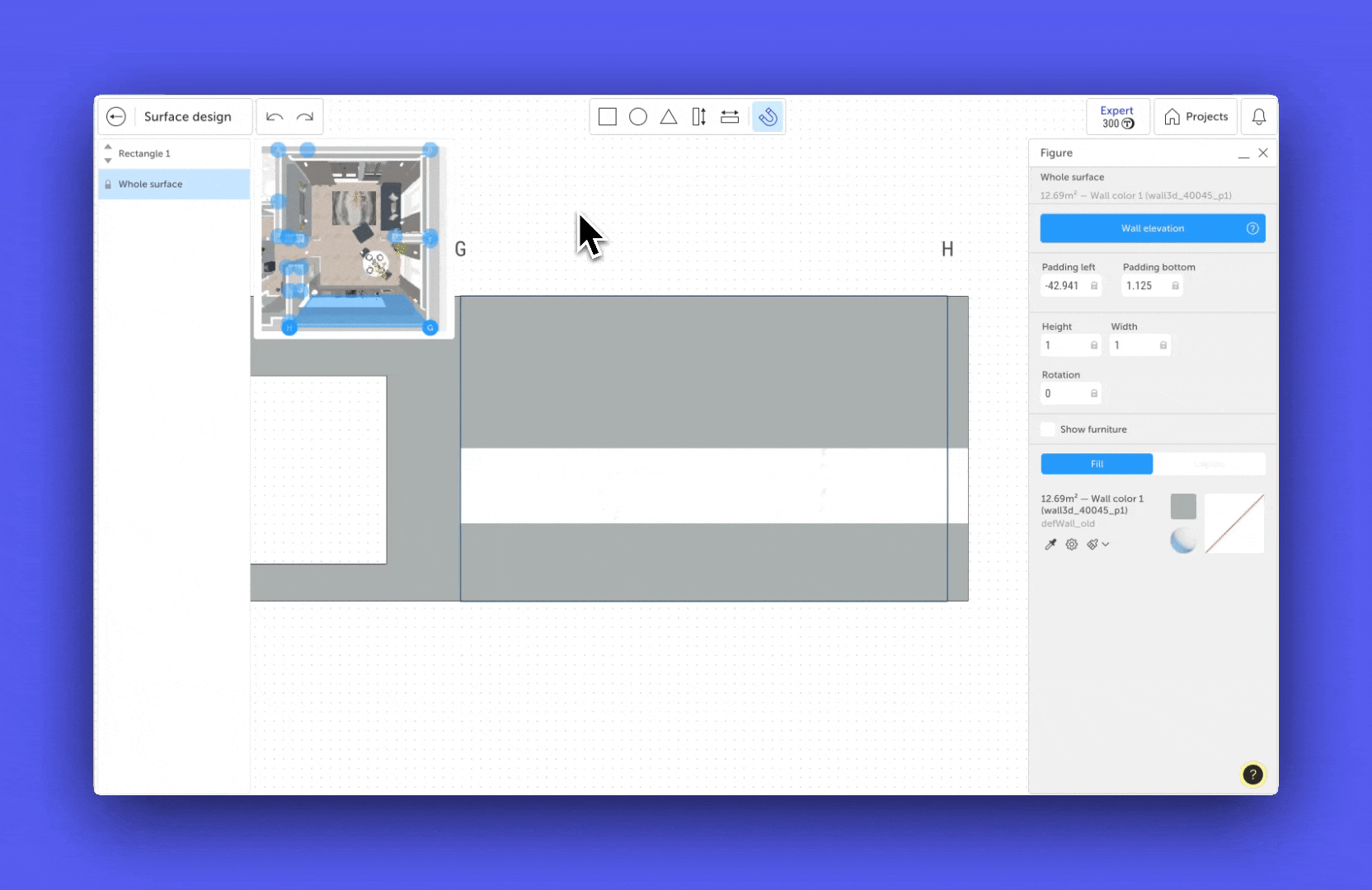Image resolution: width=1372 pixels, height=890 pixels.
Task: Open the yellow help question mark button
Action: 1253,775
